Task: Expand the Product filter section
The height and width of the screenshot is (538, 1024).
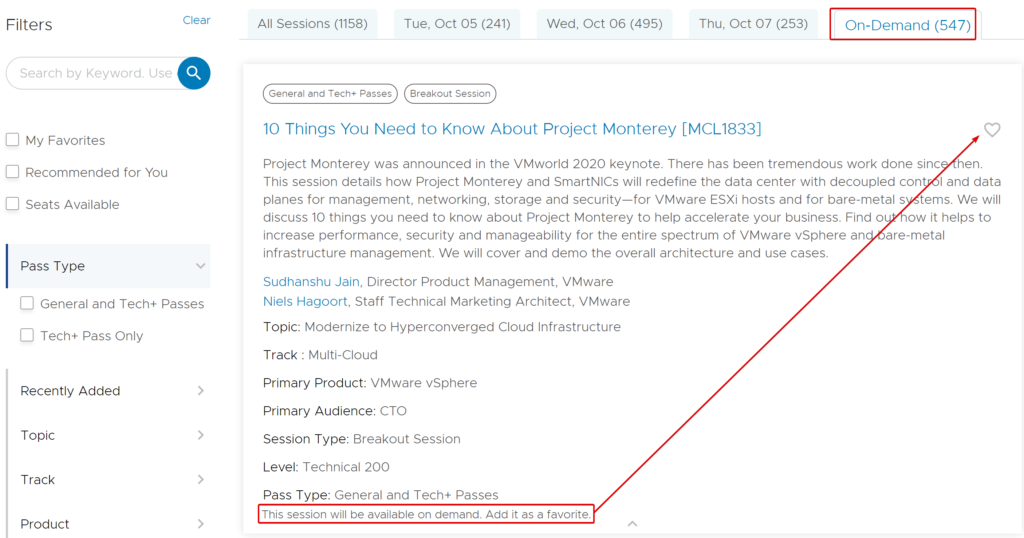Action: pyautogui.click(x=200, y=524)
